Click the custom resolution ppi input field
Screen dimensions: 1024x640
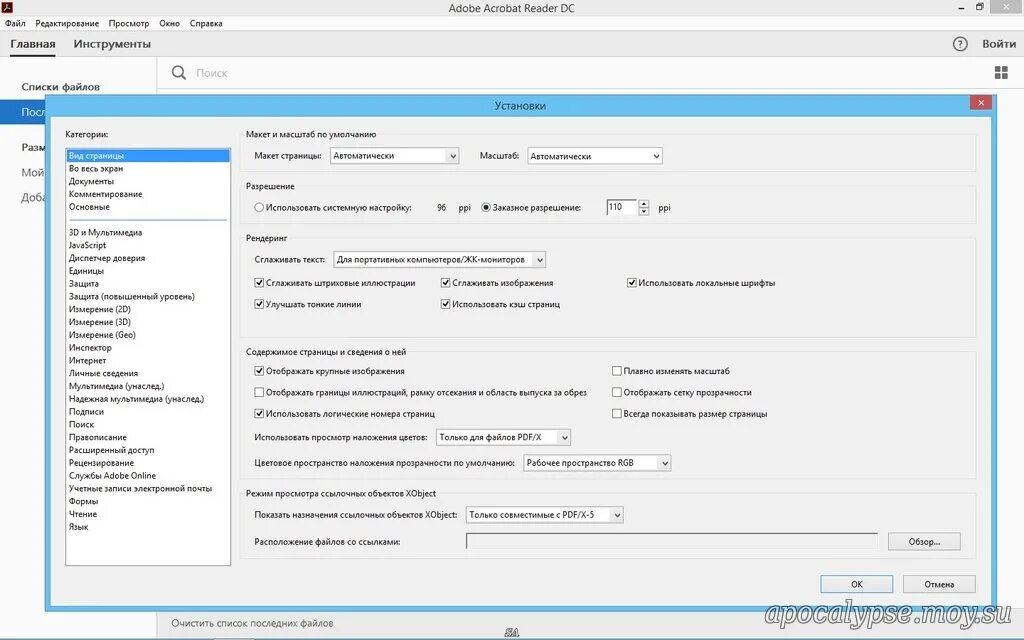621,207
